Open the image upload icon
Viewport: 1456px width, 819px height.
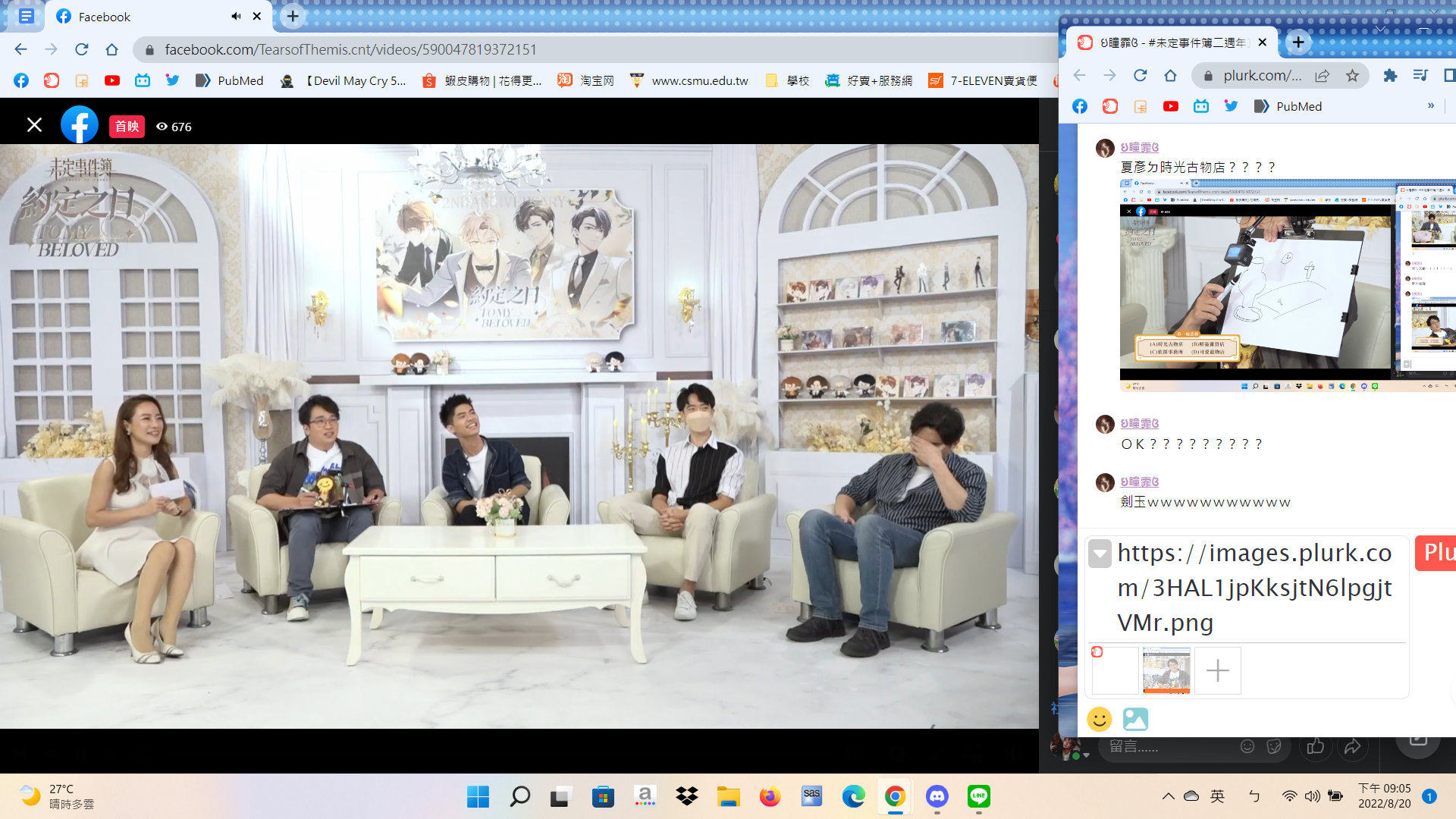[1135, 719]
